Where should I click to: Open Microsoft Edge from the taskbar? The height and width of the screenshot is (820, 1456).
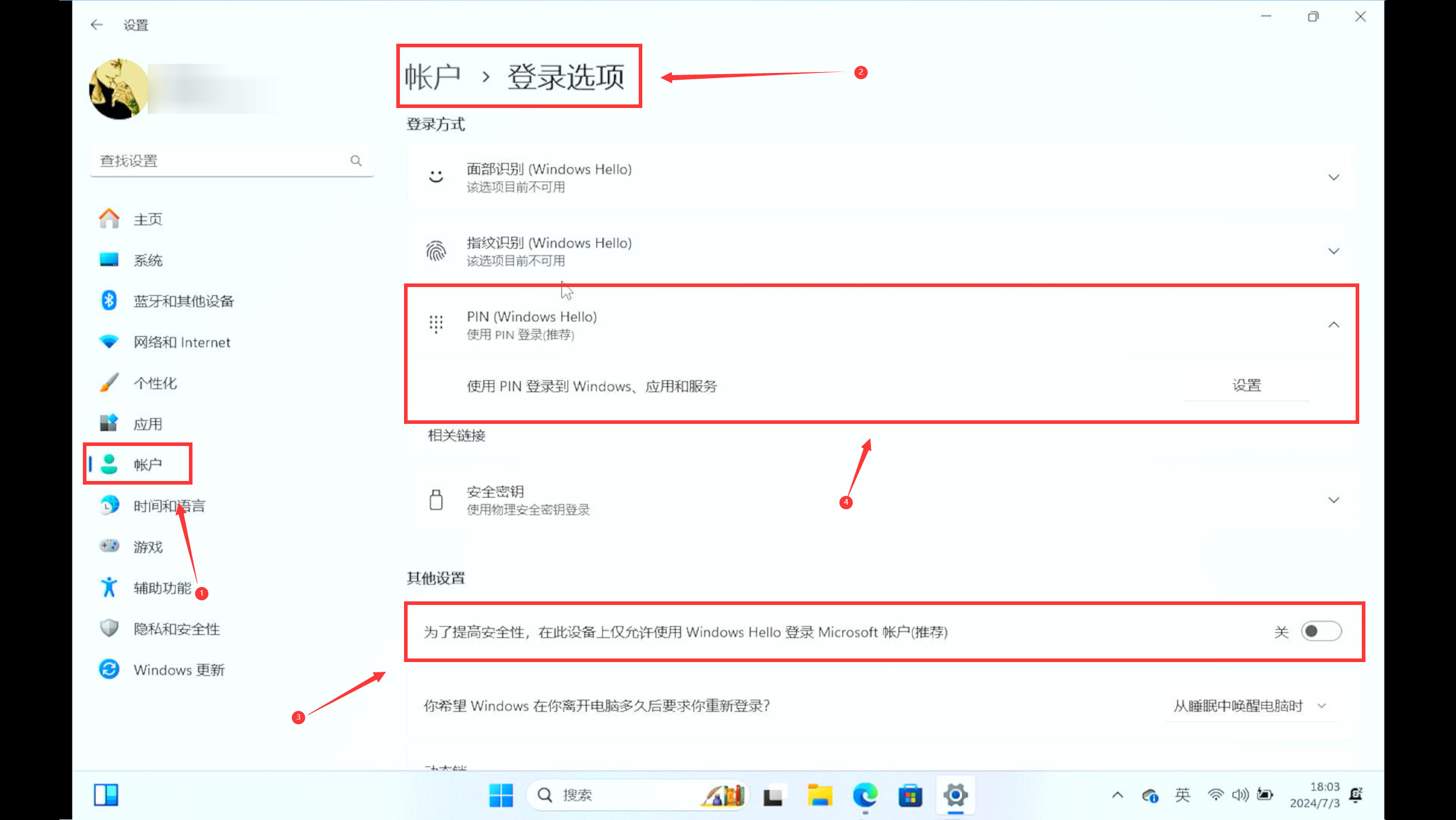pos(865,796)
